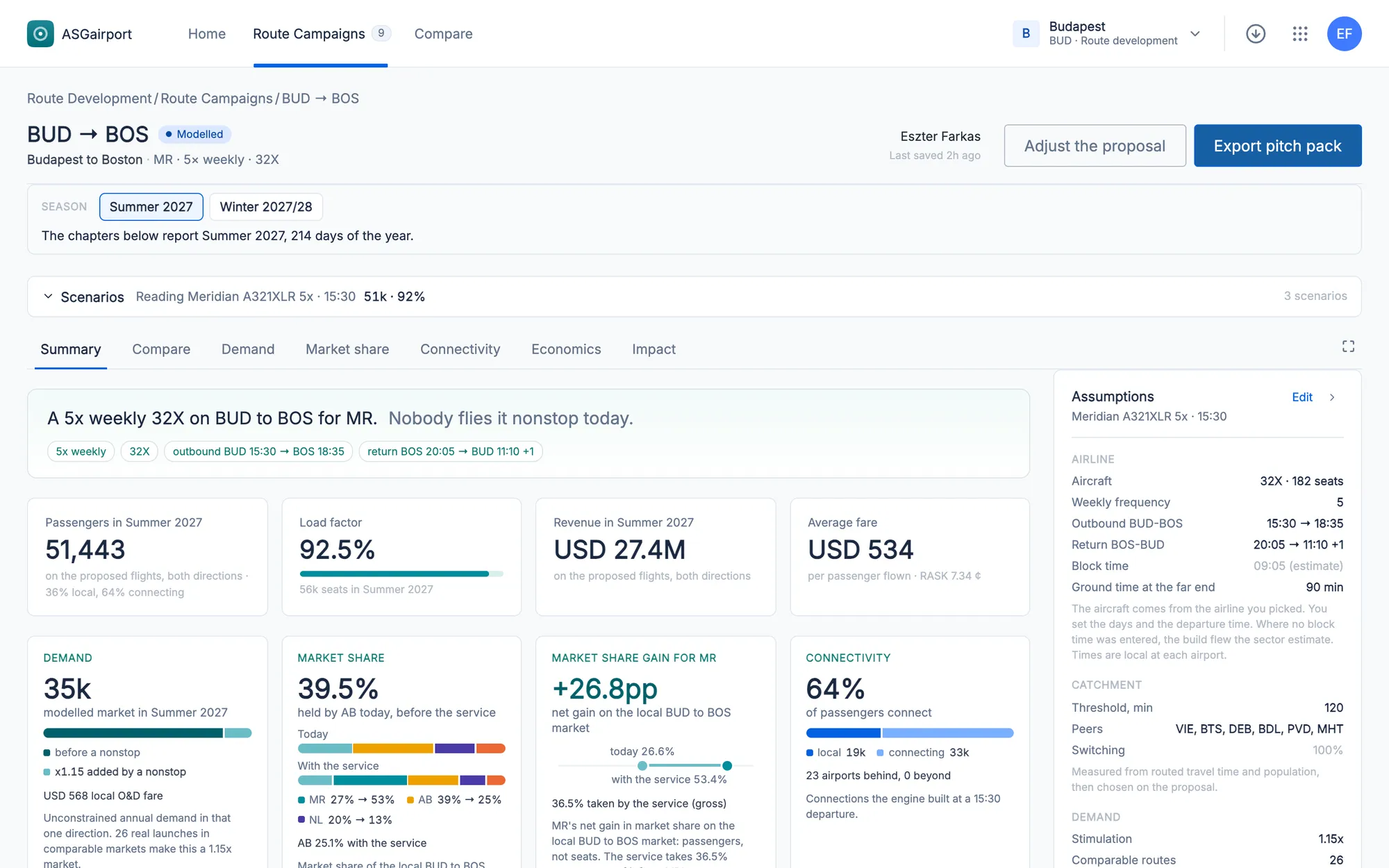1389x868 pixels.
Task: Open the EF user avatar
Action: (x=1344, y=33)
